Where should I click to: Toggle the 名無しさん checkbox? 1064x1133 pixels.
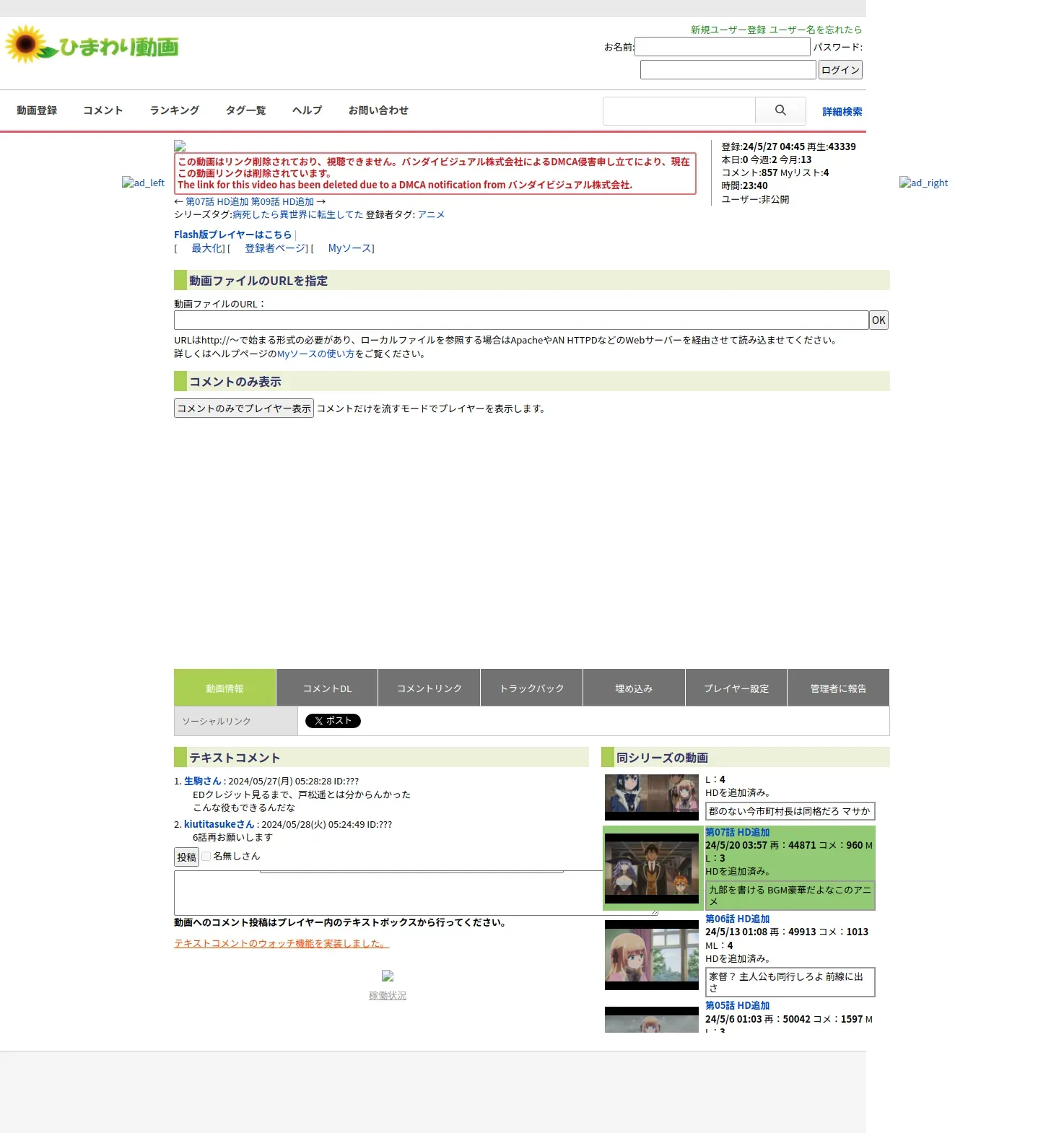[x=206, y=856]
